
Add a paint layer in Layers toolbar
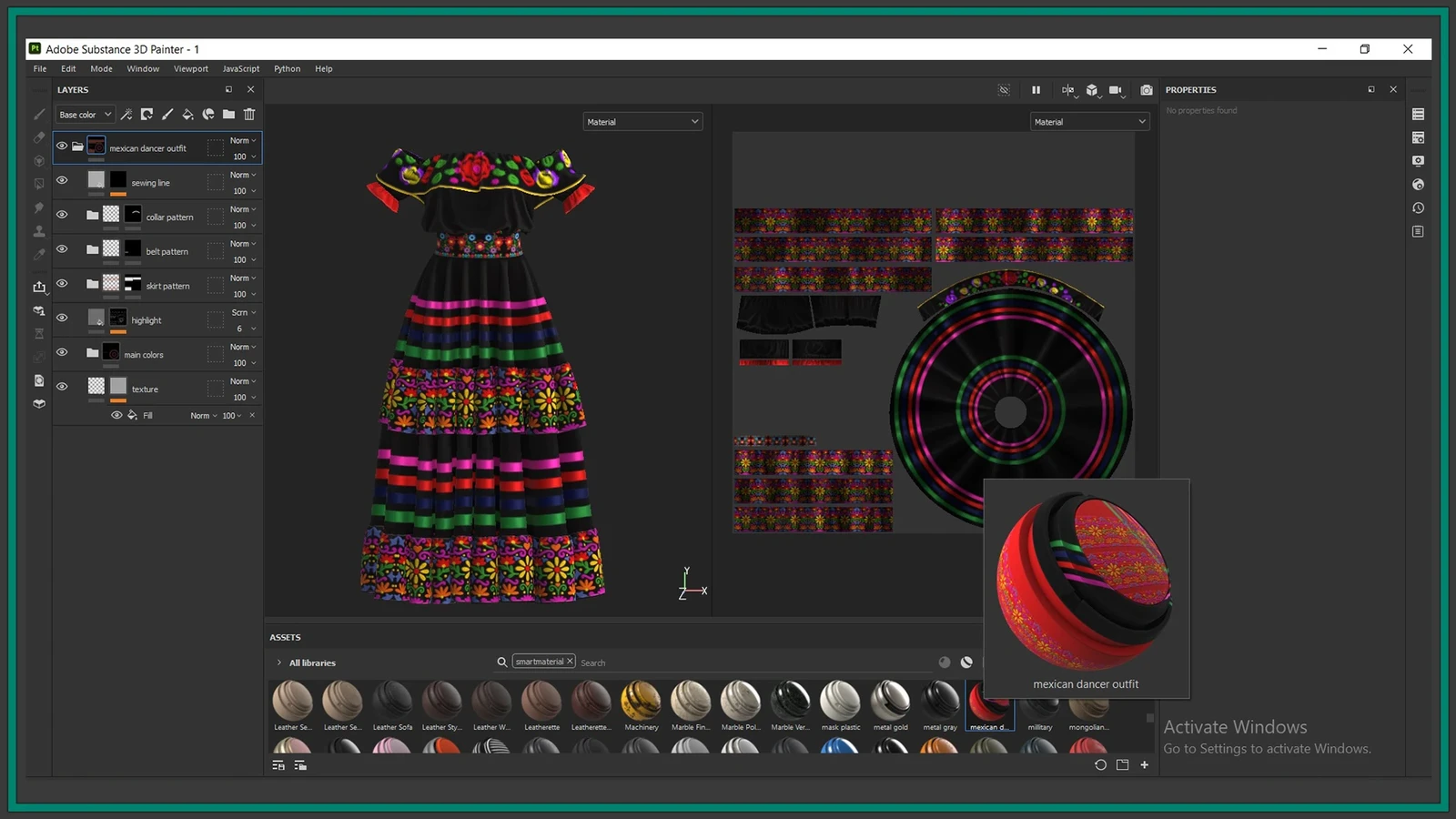167,115
